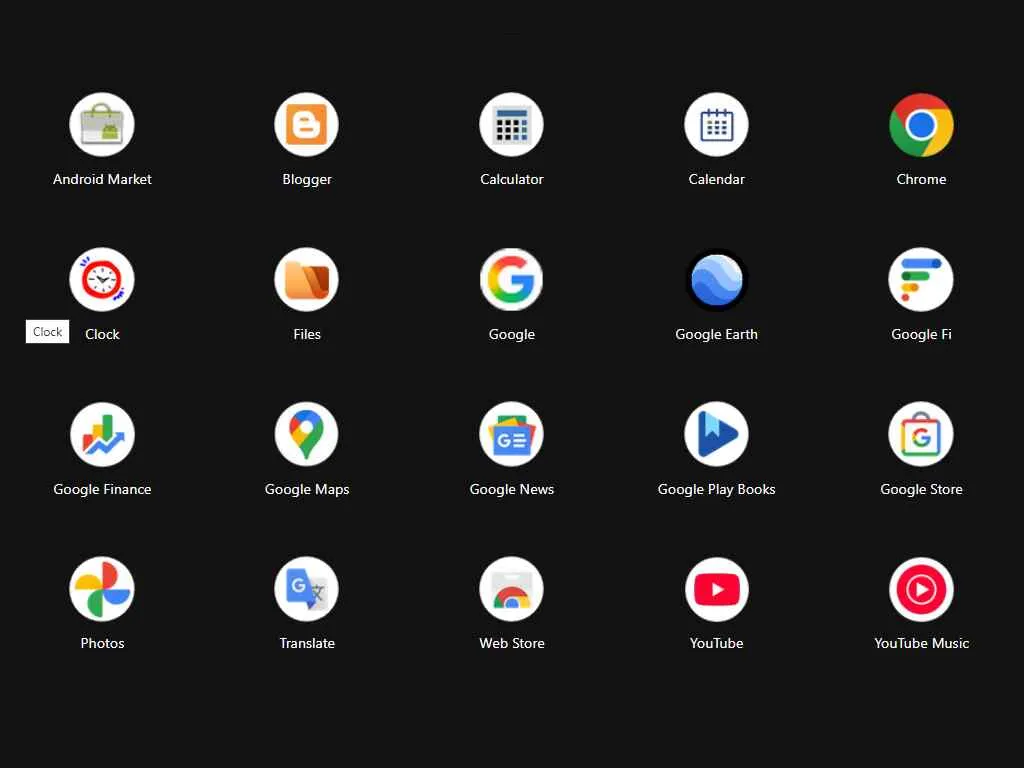The height and width of the screenshot is (768, 1024).
Task: Click the "Google Play Books" label text
Action: [x=716, y=490]
